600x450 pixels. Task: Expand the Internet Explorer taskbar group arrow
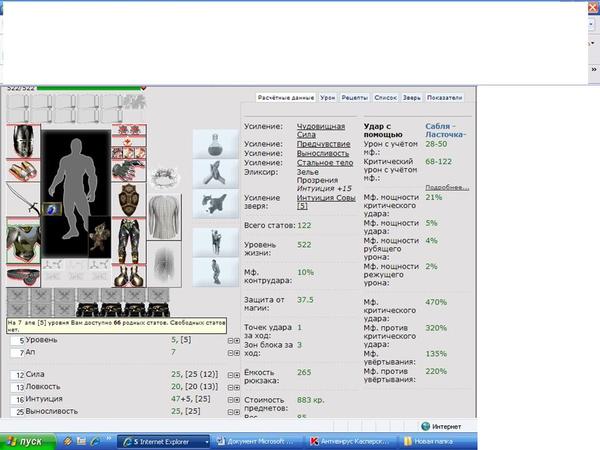[207, 442]
